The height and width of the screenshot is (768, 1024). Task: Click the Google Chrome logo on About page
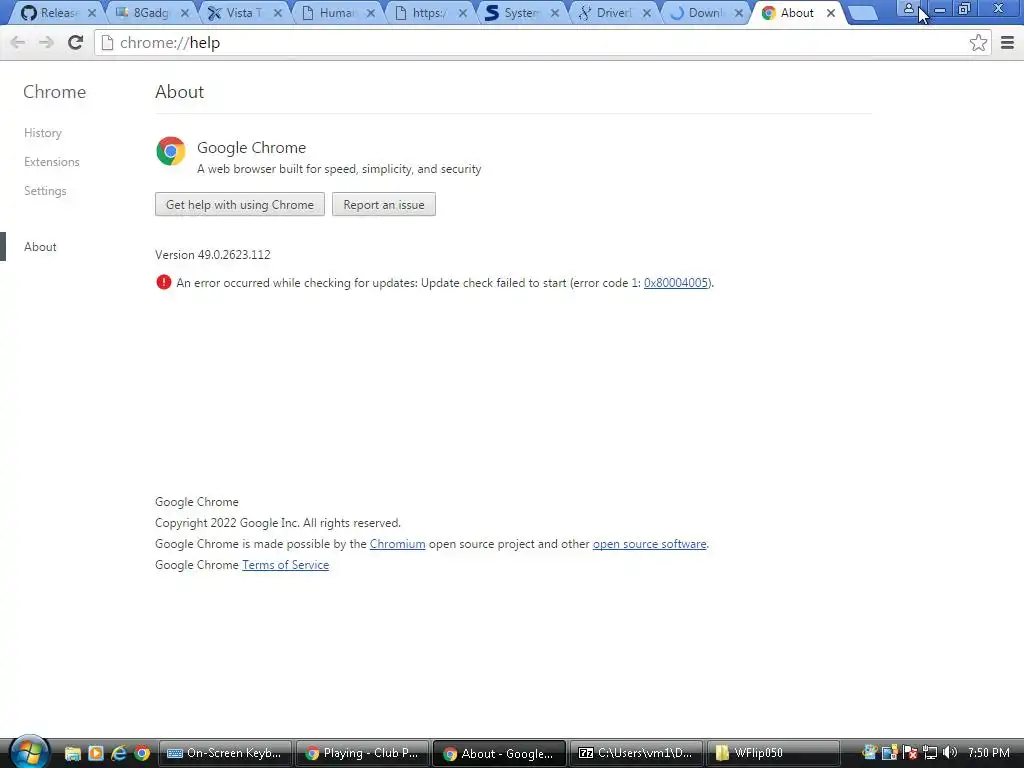pyautogui.click(x=170, y=151)
